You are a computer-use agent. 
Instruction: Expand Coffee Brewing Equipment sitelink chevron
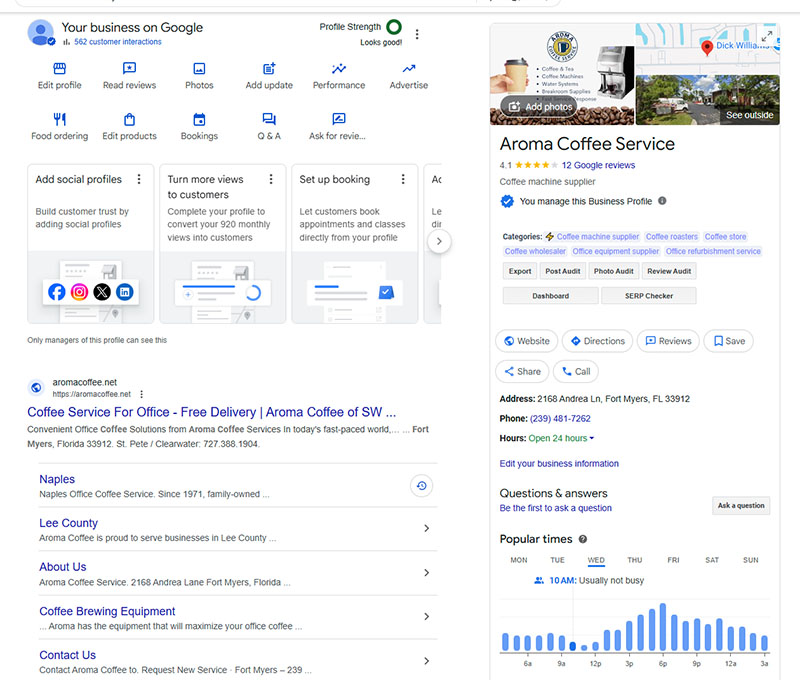coord(427,617)
